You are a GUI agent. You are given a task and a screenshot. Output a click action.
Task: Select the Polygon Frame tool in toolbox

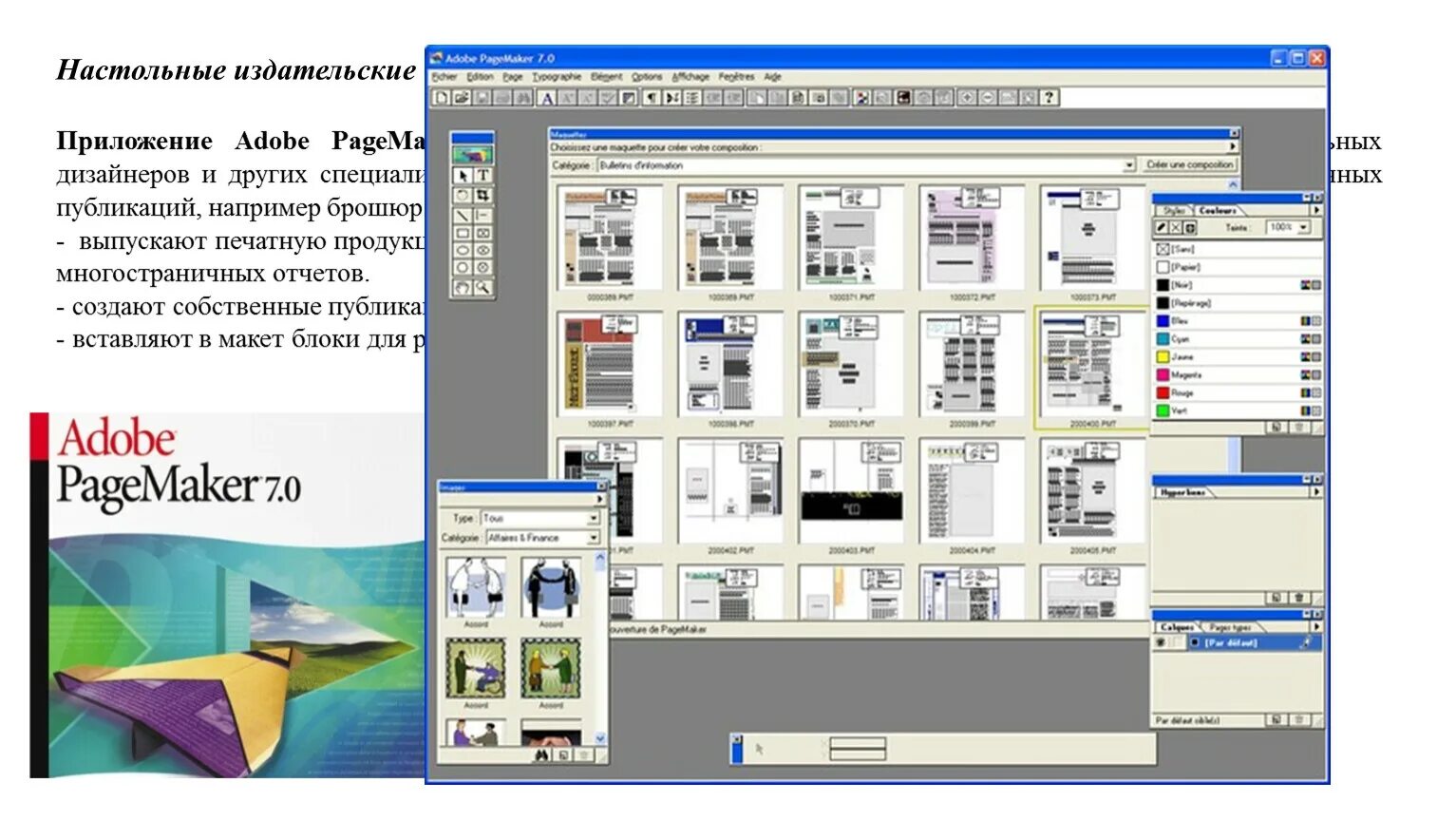[x=482, y=268]
